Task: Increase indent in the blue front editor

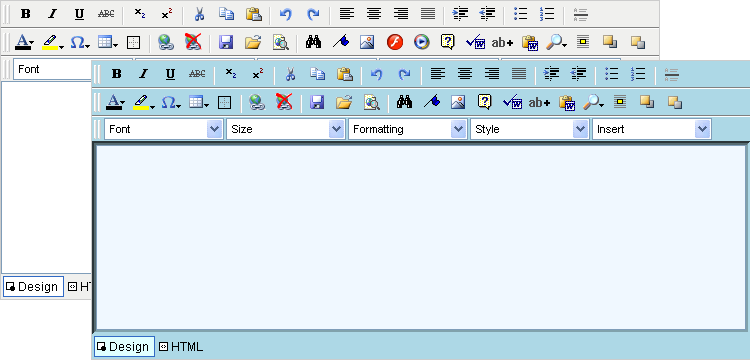Action: pyautogui.click(x=552, y=74)
